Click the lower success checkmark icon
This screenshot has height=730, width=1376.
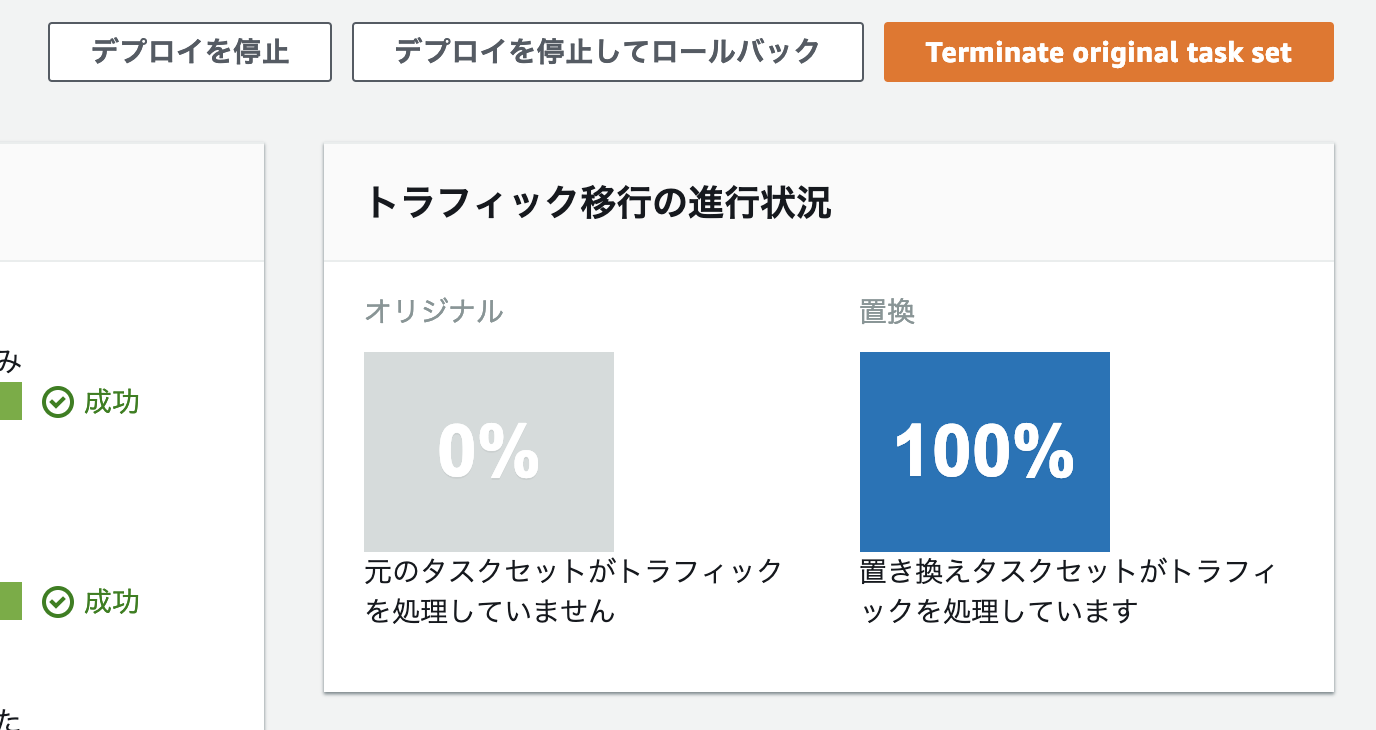point(58,602)
